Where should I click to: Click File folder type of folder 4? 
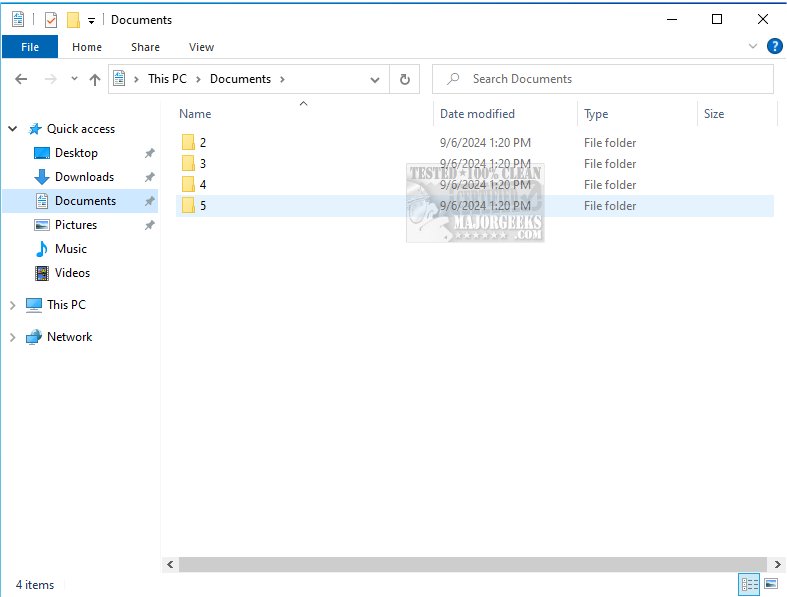point(610,185)
